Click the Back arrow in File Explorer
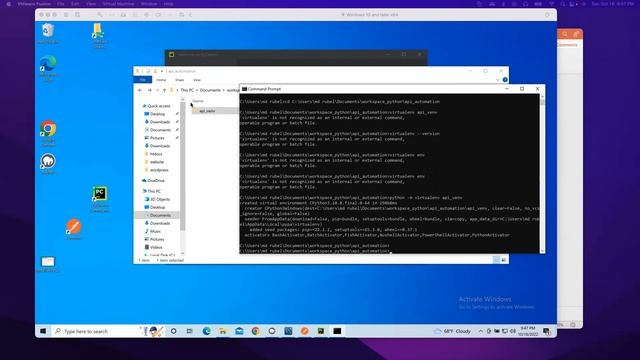The image size is (640, 360). (x=140, y=90)
